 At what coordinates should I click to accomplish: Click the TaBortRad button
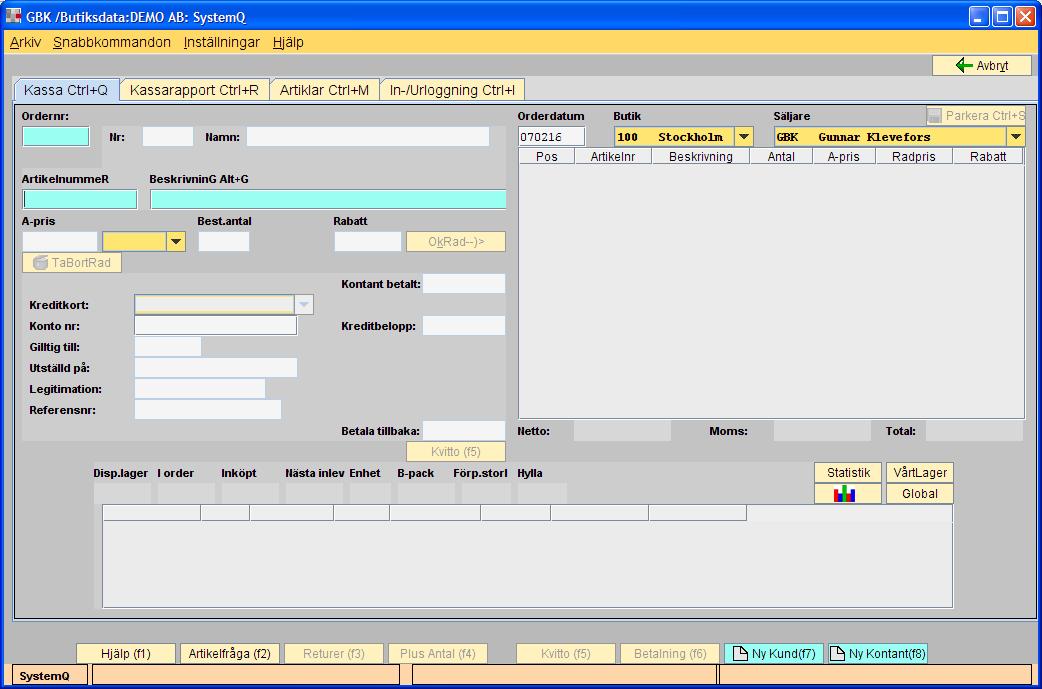(x=72, y=262)
